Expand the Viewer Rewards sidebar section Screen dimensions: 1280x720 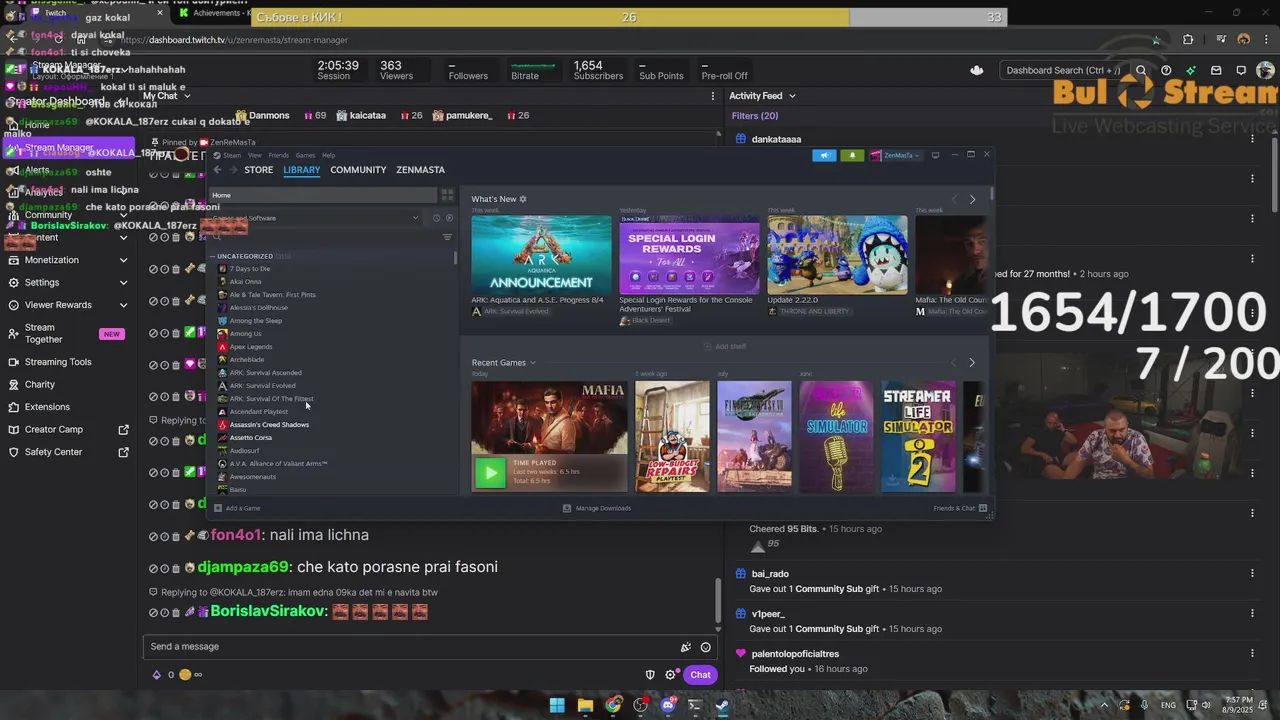[123, 305]
